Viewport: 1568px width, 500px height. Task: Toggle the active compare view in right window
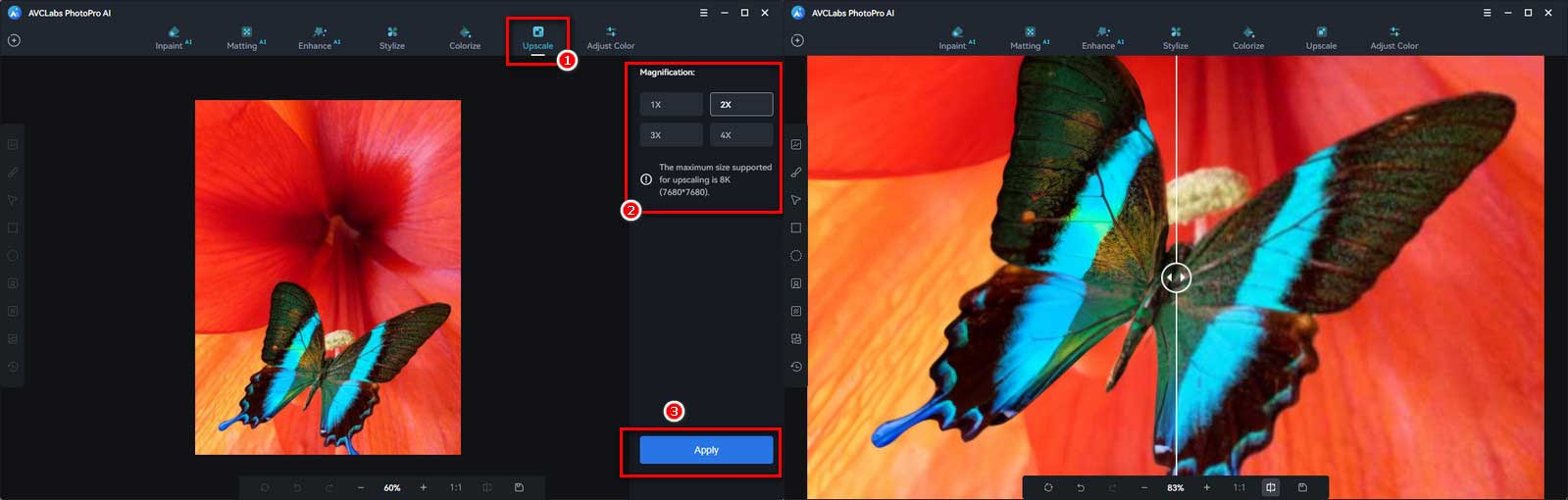(x=1271, y=487)
